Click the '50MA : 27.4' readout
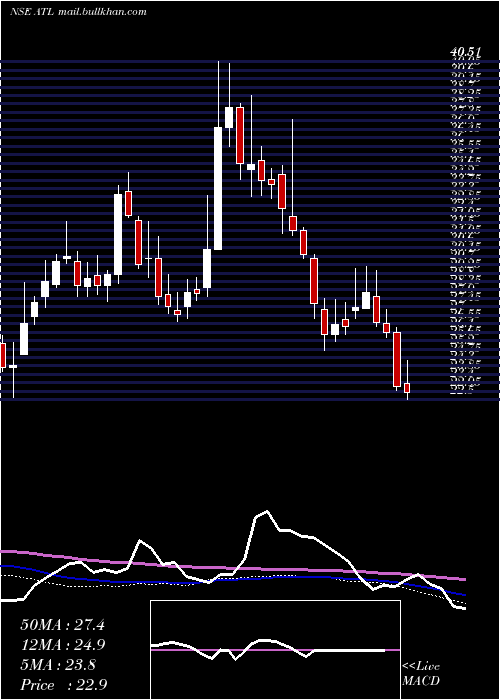500x700 pixels. point(62,625)
